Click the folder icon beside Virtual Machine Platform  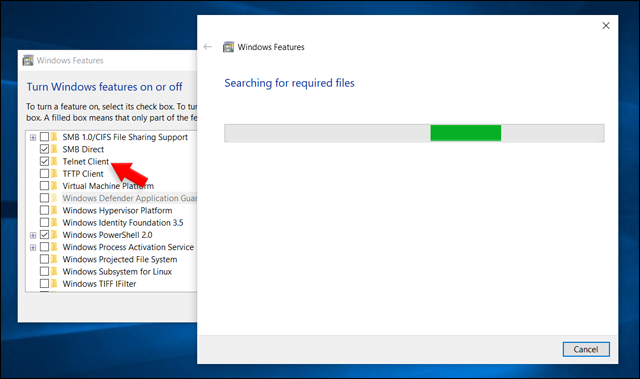(54, 186)
